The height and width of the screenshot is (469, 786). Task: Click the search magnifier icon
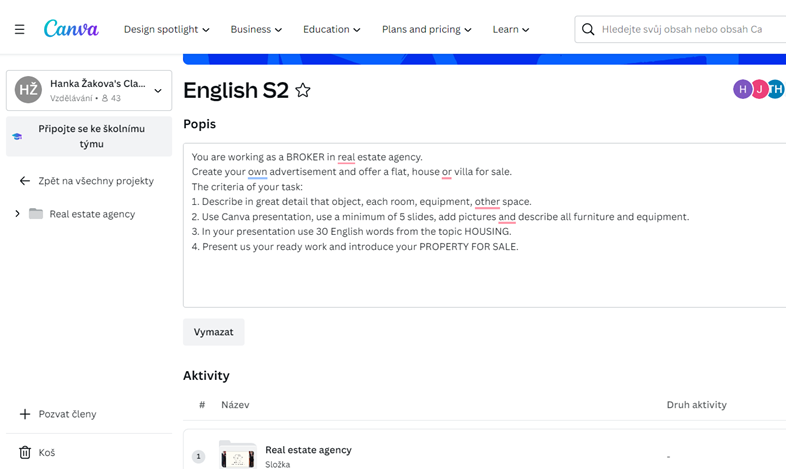[x=589, y=30]
